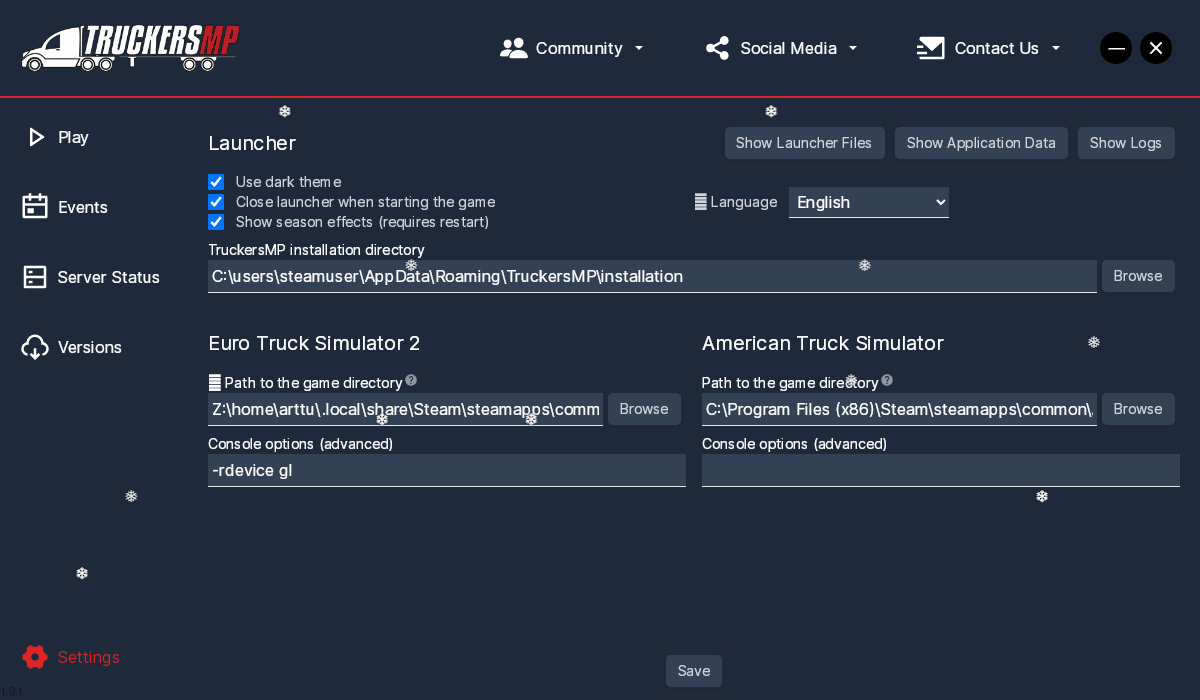Open the Community menu label
1200x700 pixels.
[579, 48]
